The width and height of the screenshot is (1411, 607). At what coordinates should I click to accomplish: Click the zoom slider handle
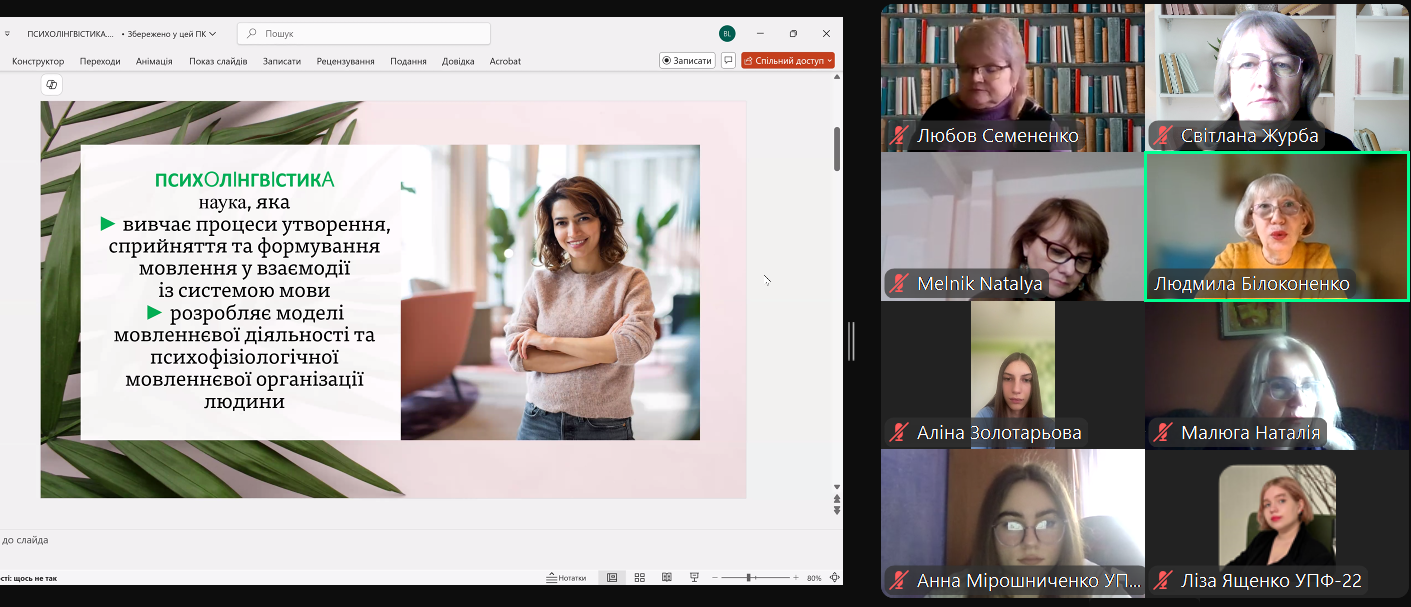click(749, 578)
